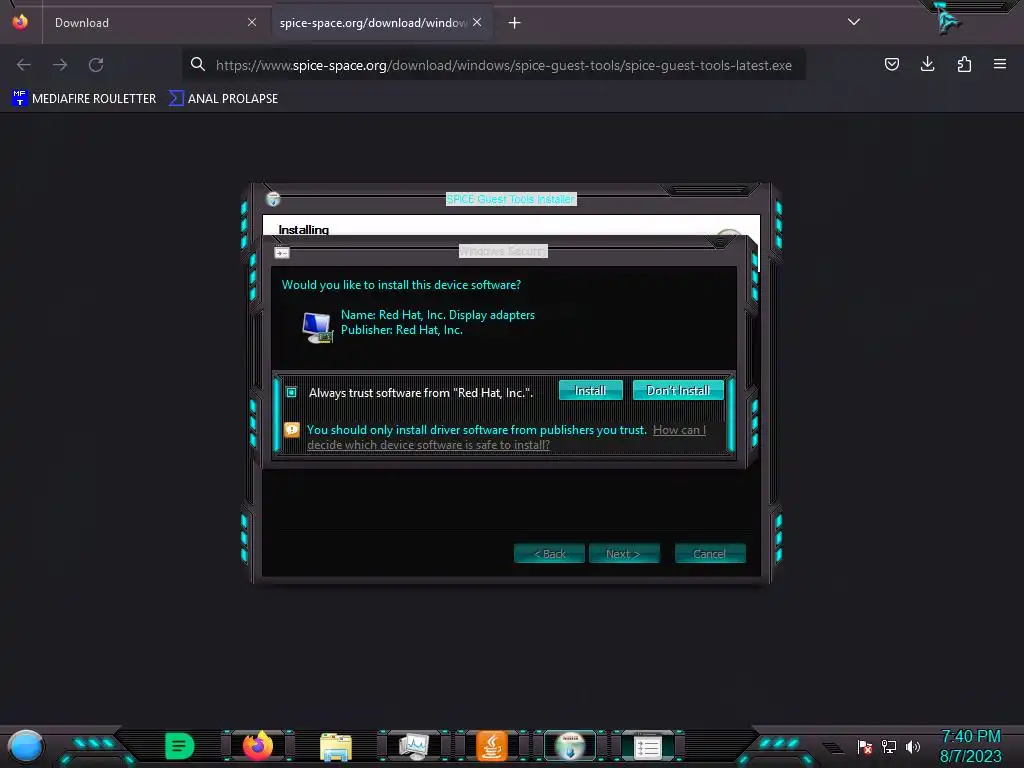Image resolution: width=1024 pixels, height=768 pixels.
Task: Open the volume speaker tray icon
Action: [x=913, y=746]
